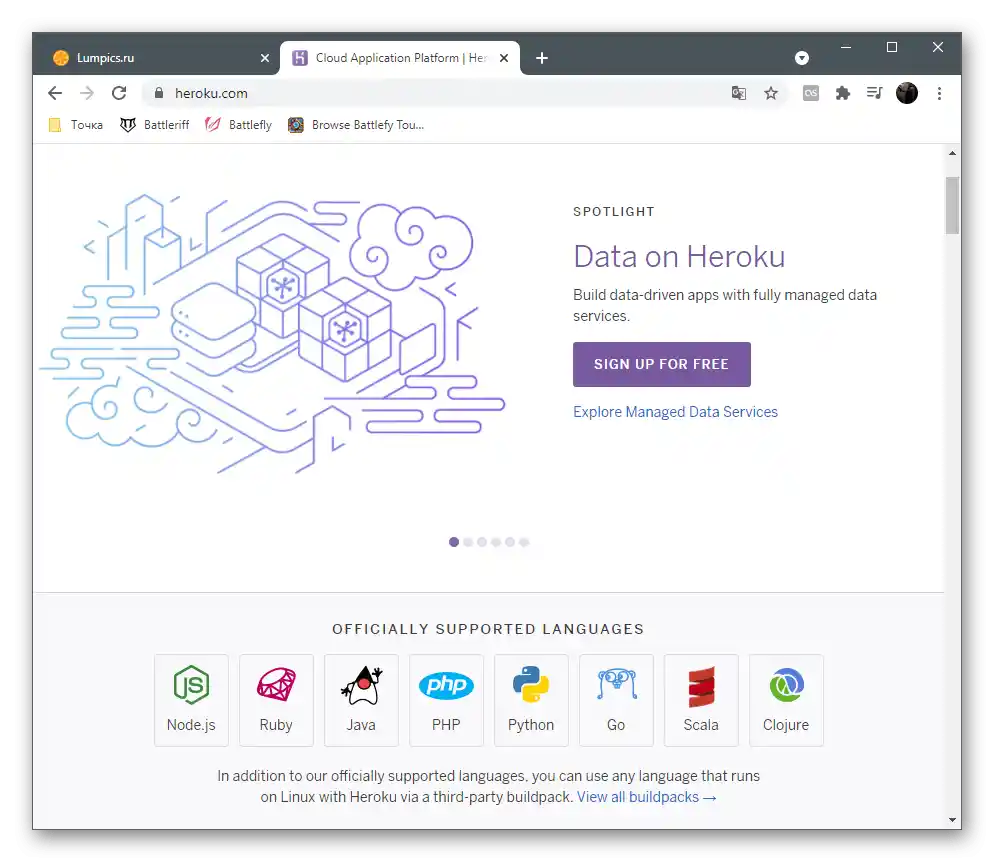Image resolution: width=994 pixels, height=862 pixels.
Task: Select the third carousel dot
Action: (482, 542)
